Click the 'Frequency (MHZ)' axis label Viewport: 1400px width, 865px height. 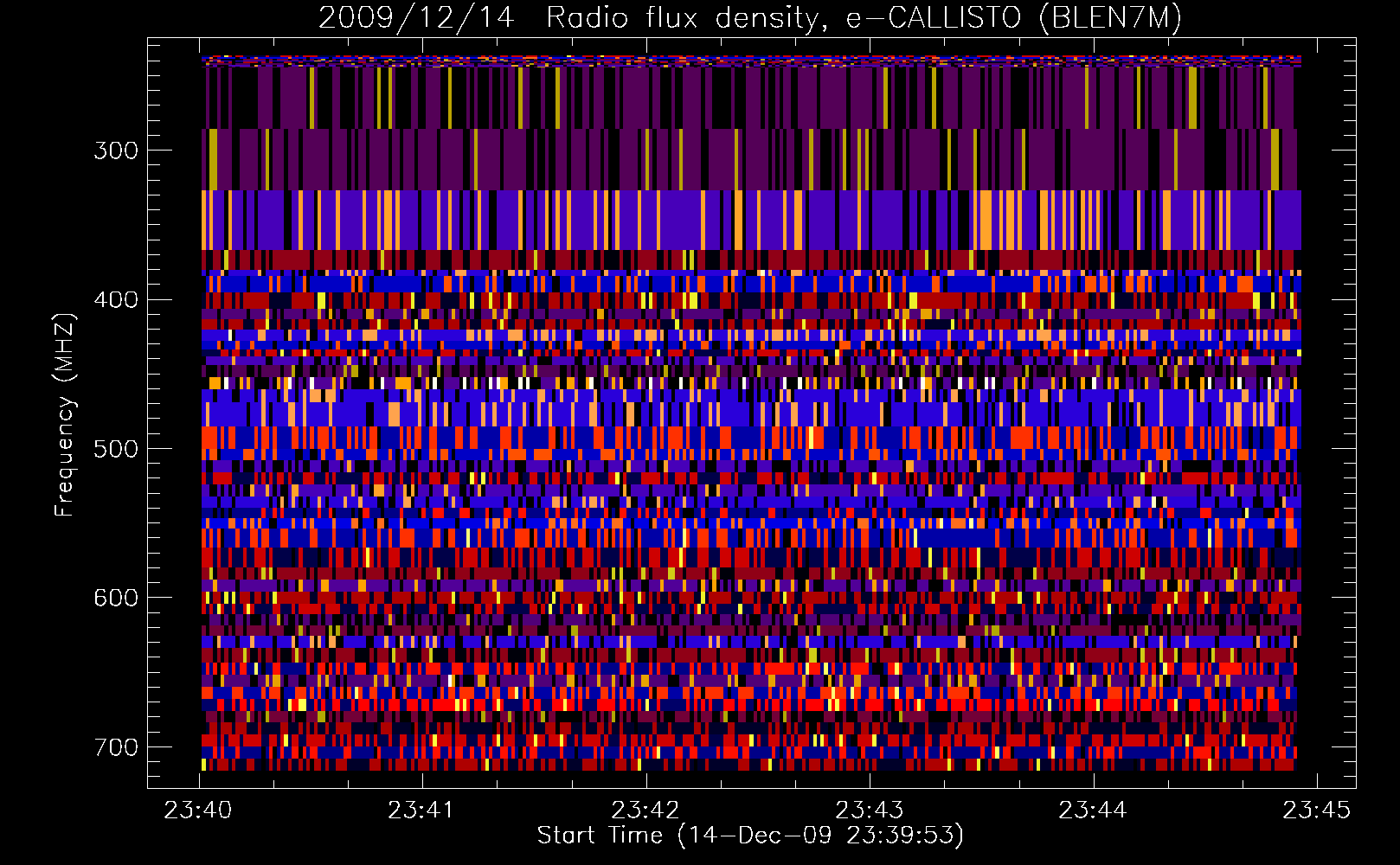point(65,414)
